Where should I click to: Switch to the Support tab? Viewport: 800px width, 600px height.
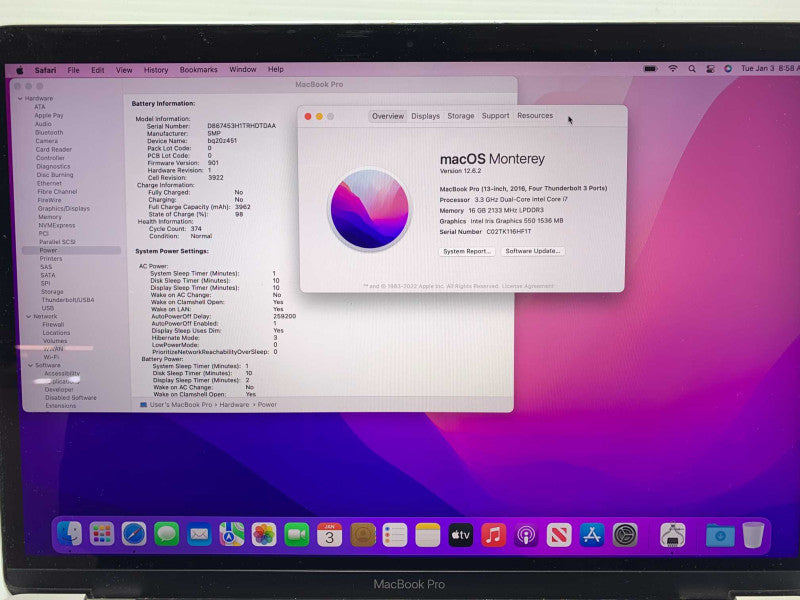(x=495, y=116)
